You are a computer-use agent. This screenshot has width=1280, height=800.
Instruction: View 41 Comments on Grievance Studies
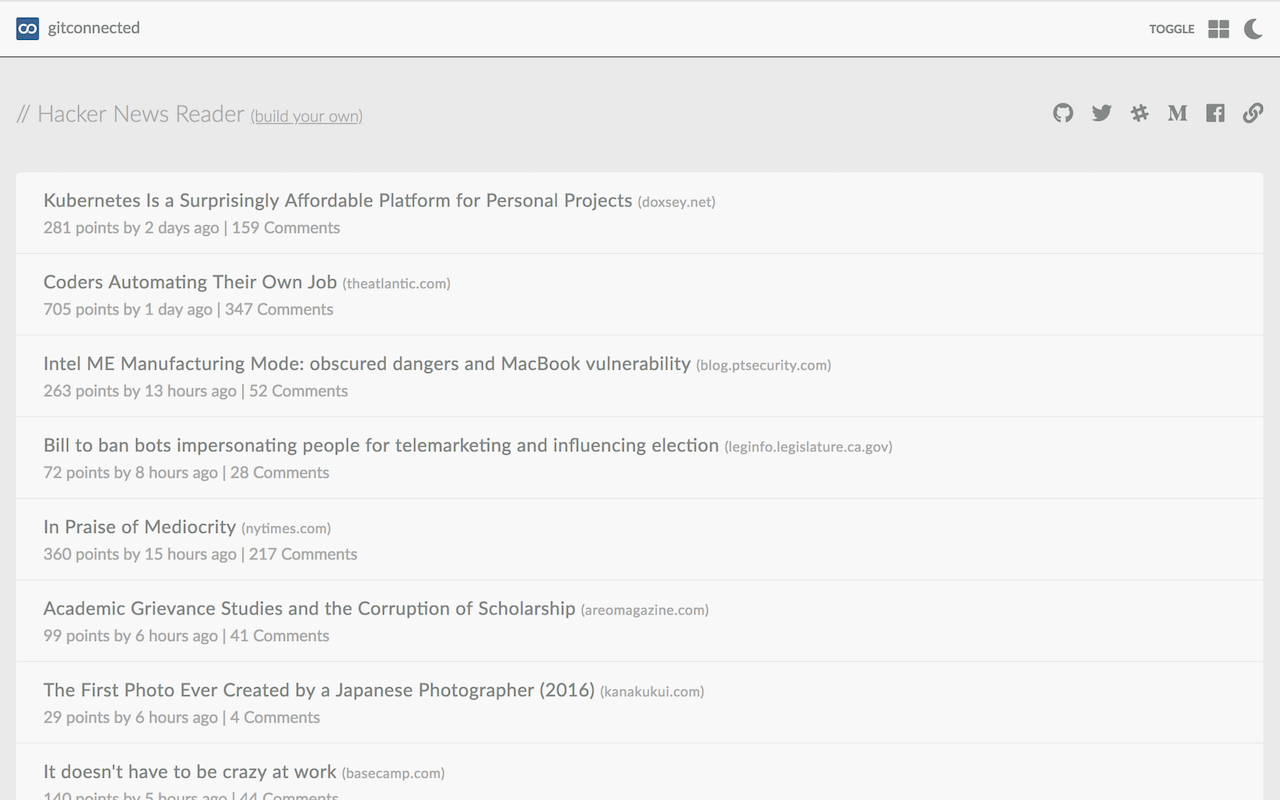pyautogui.click(x=280, y=636)
